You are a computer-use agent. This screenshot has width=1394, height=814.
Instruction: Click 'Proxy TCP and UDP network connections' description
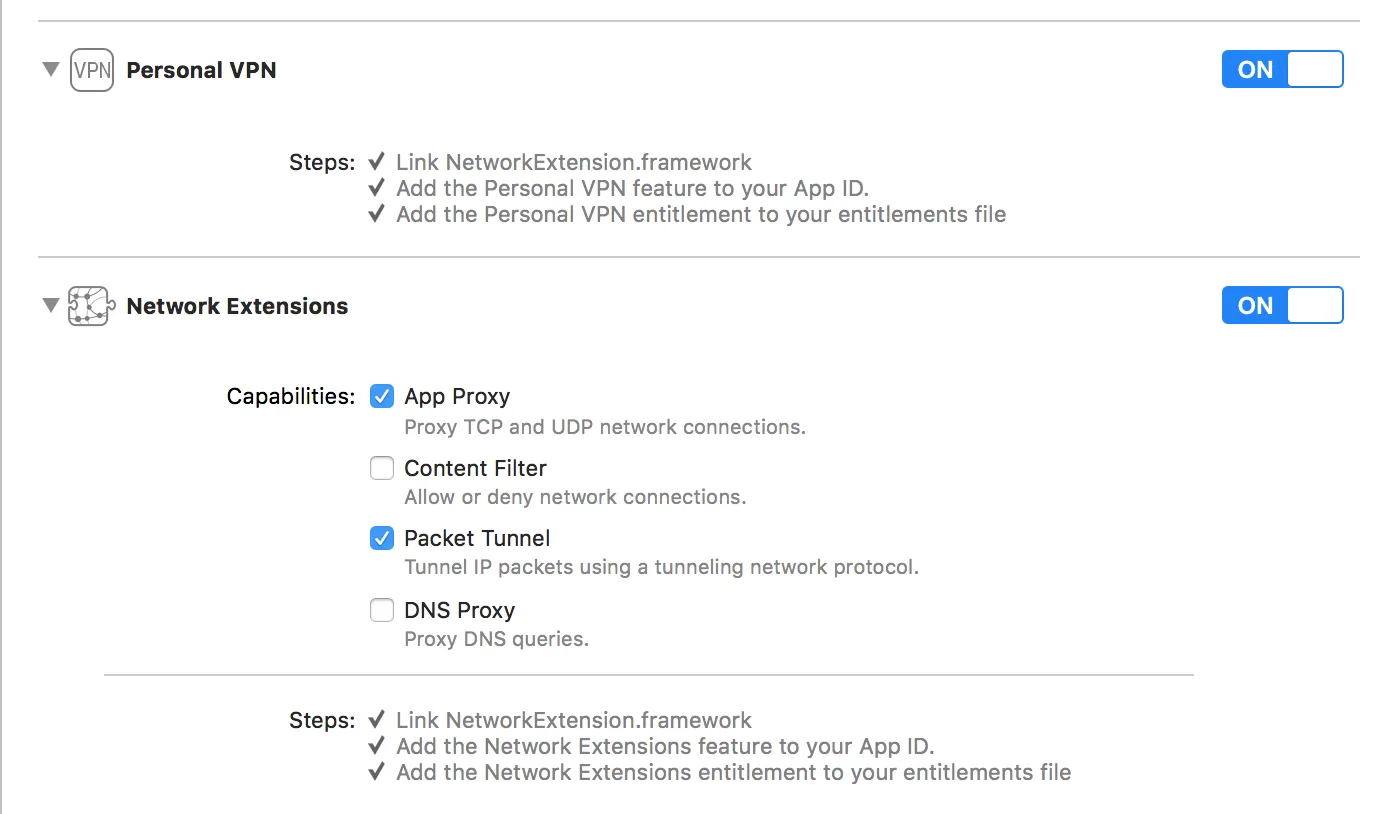604,427
